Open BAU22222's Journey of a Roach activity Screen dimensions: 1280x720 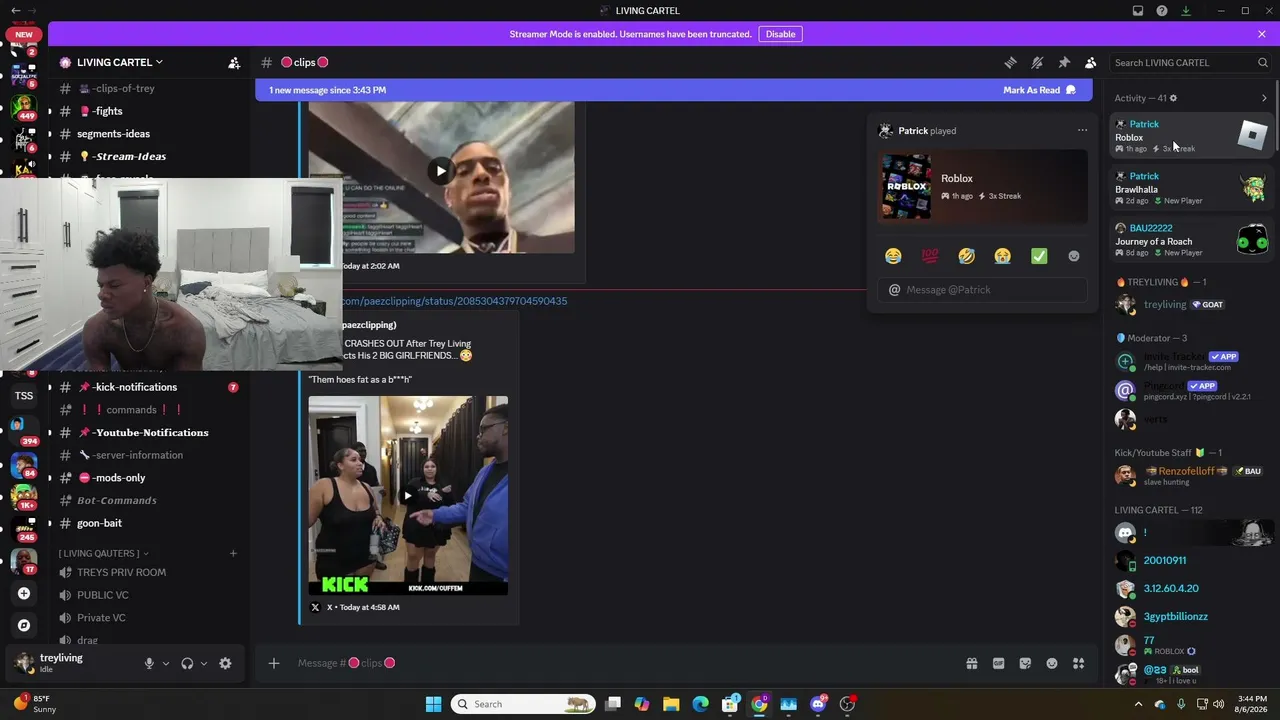pos(1192,240)
